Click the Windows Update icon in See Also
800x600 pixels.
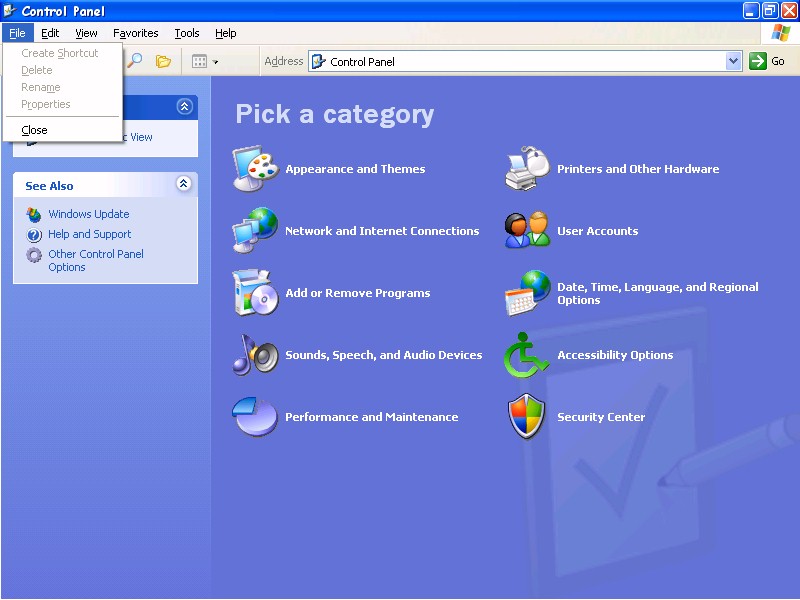click(34, 215)
